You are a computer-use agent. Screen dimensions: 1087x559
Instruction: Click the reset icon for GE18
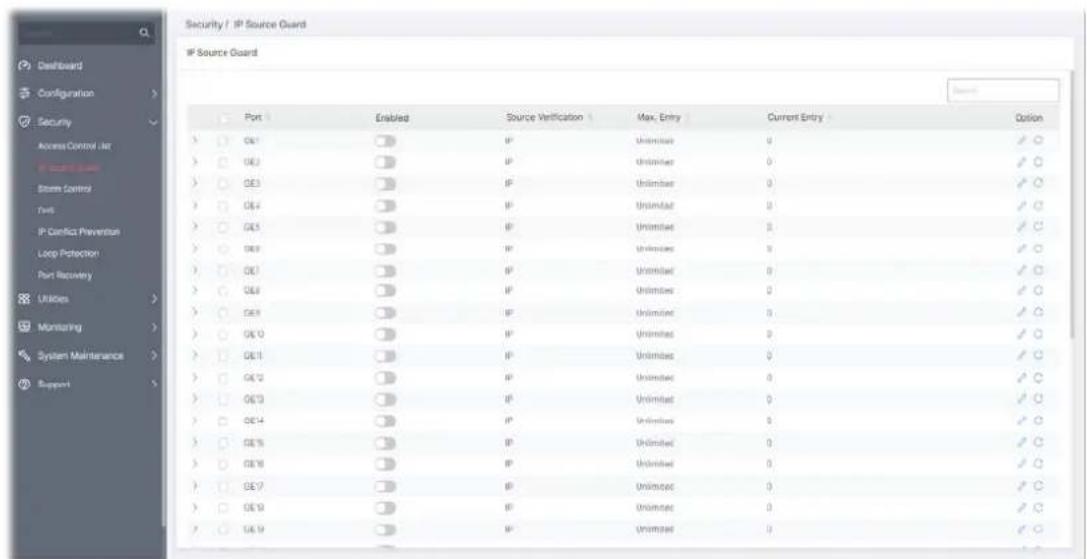click(x=1038, y=507)
